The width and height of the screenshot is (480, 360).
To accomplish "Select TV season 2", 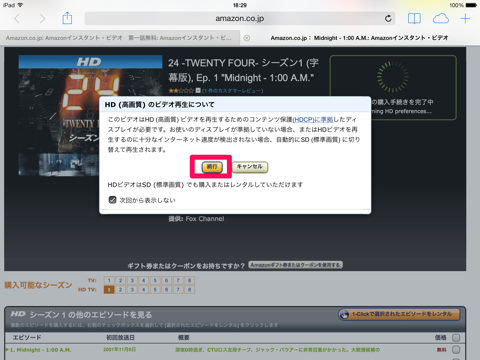I will click(120, 280).
